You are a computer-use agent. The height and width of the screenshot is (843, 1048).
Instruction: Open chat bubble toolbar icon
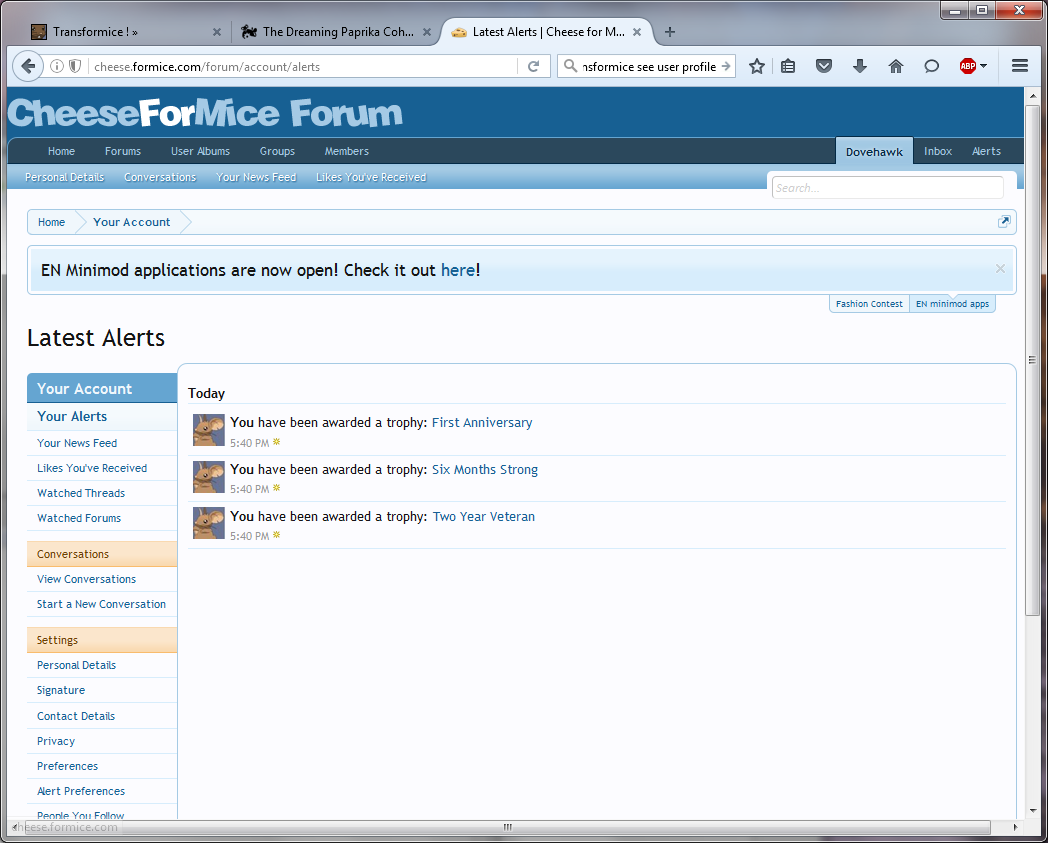pyautogui.click(x=932, y=66)
